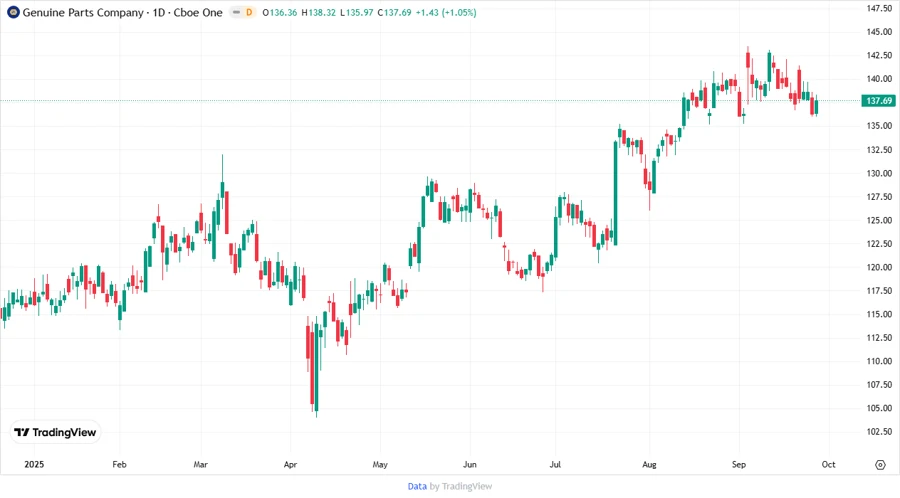Image resolution: width=900 pixels, height=498 pixels.
Task: Click the 115.00 price axis label
Action: point(879,314)
